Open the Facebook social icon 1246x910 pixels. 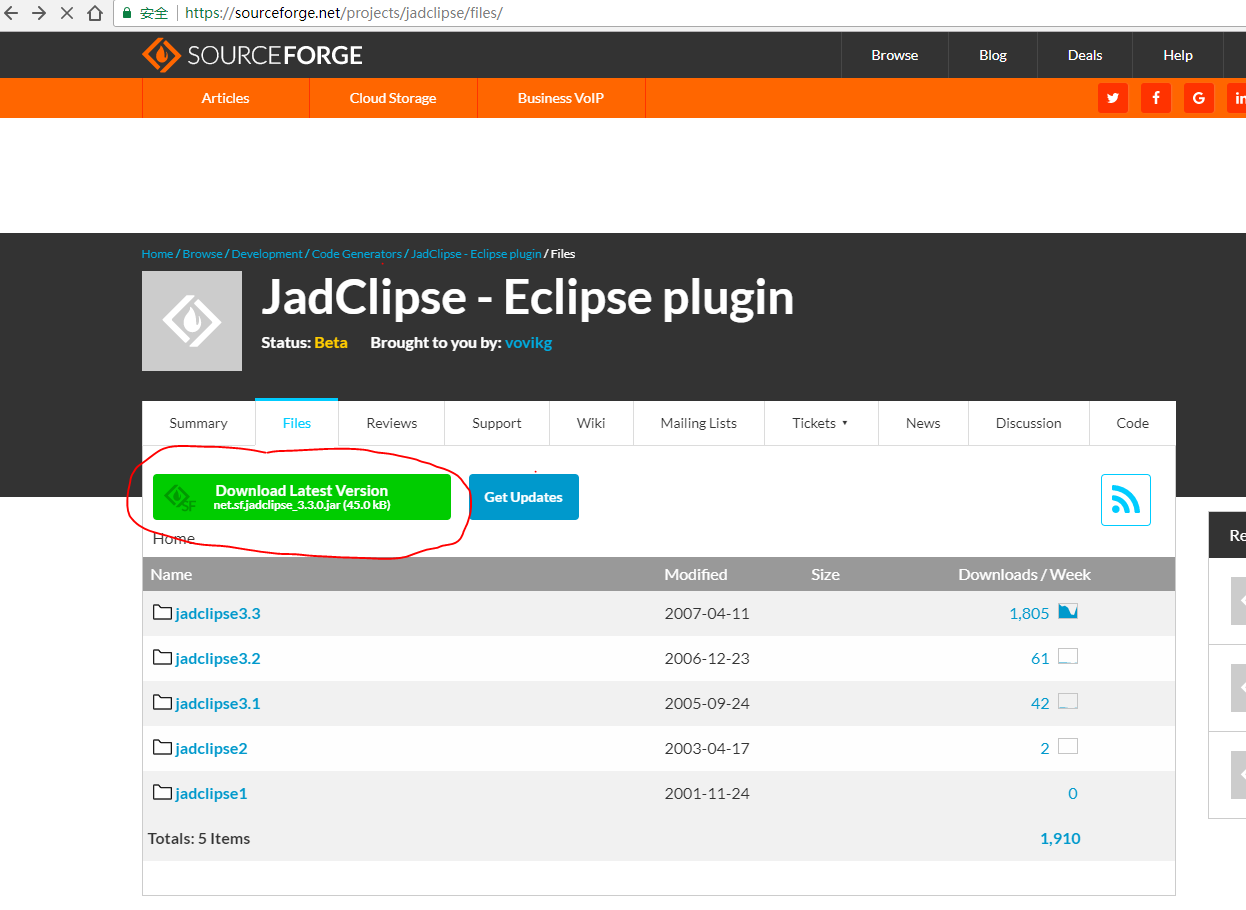coord(1156,98)
